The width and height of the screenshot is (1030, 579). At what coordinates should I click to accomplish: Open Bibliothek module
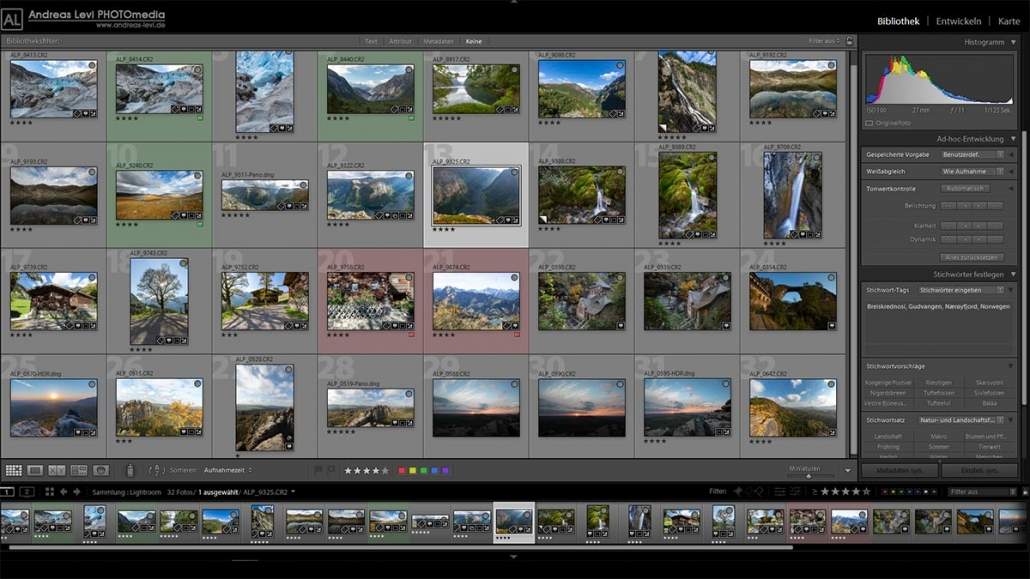click(898, 21)
